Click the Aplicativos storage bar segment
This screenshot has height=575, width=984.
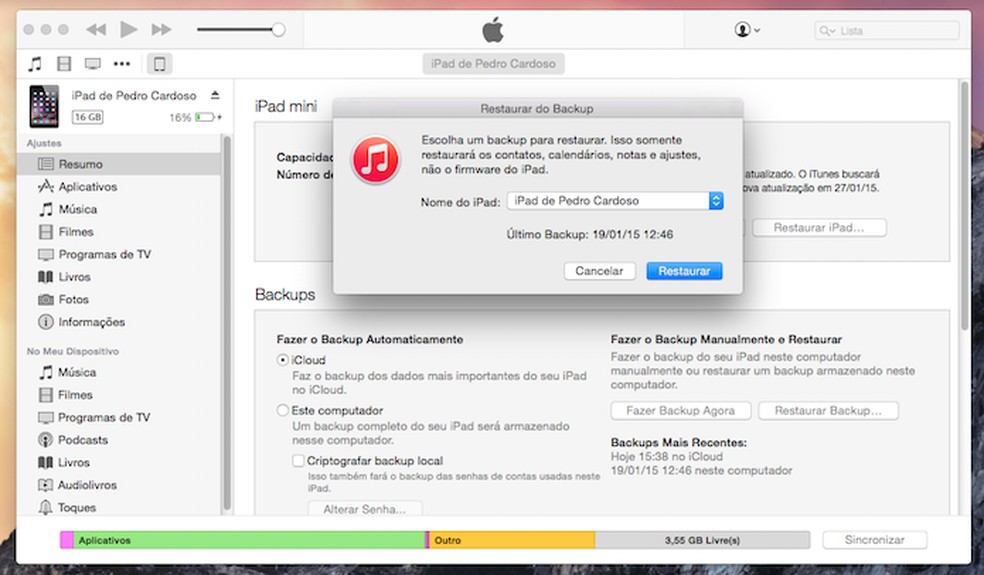pos(250,540)
